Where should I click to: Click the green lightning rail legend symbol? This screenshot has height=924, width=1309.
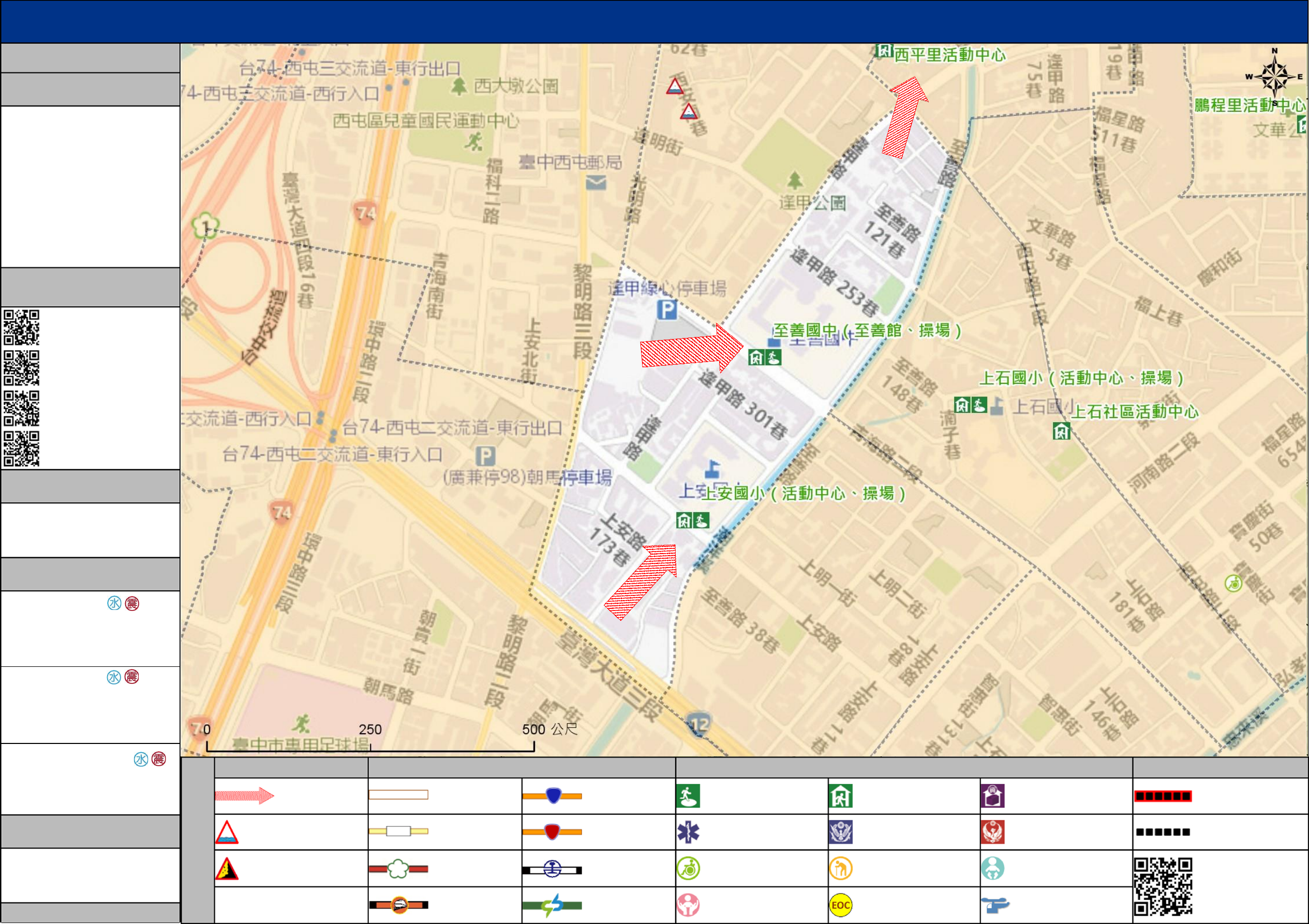[552, 905]
